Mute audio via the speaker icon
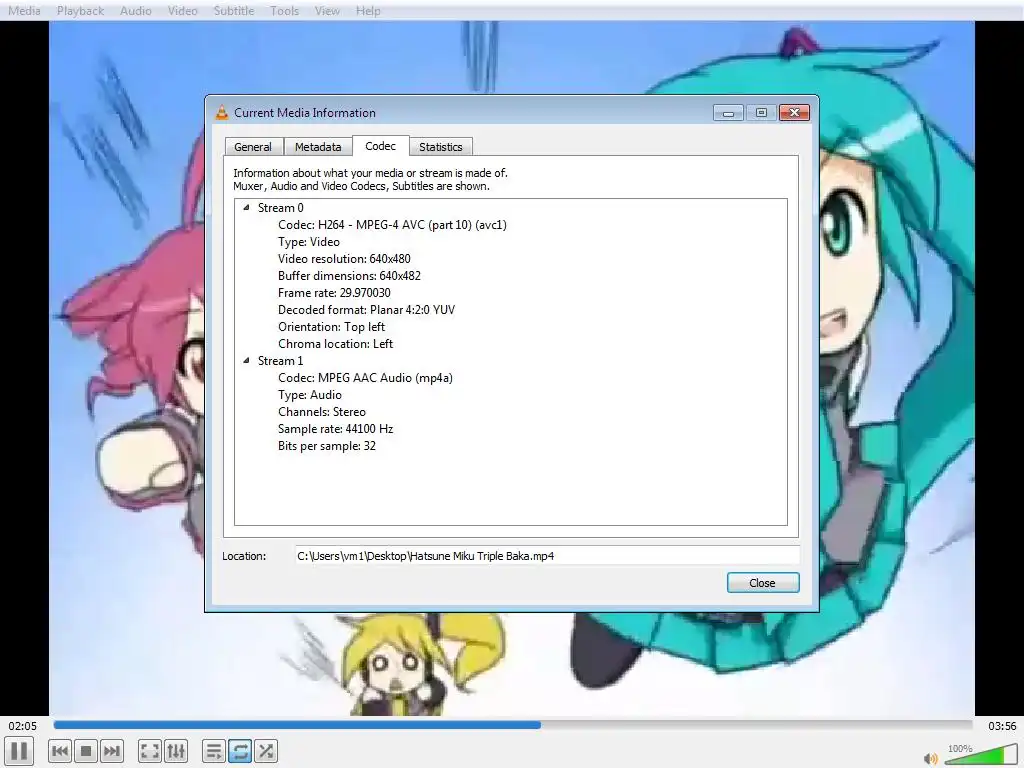This screenshot has width=1024, height=768. [931, 758]
